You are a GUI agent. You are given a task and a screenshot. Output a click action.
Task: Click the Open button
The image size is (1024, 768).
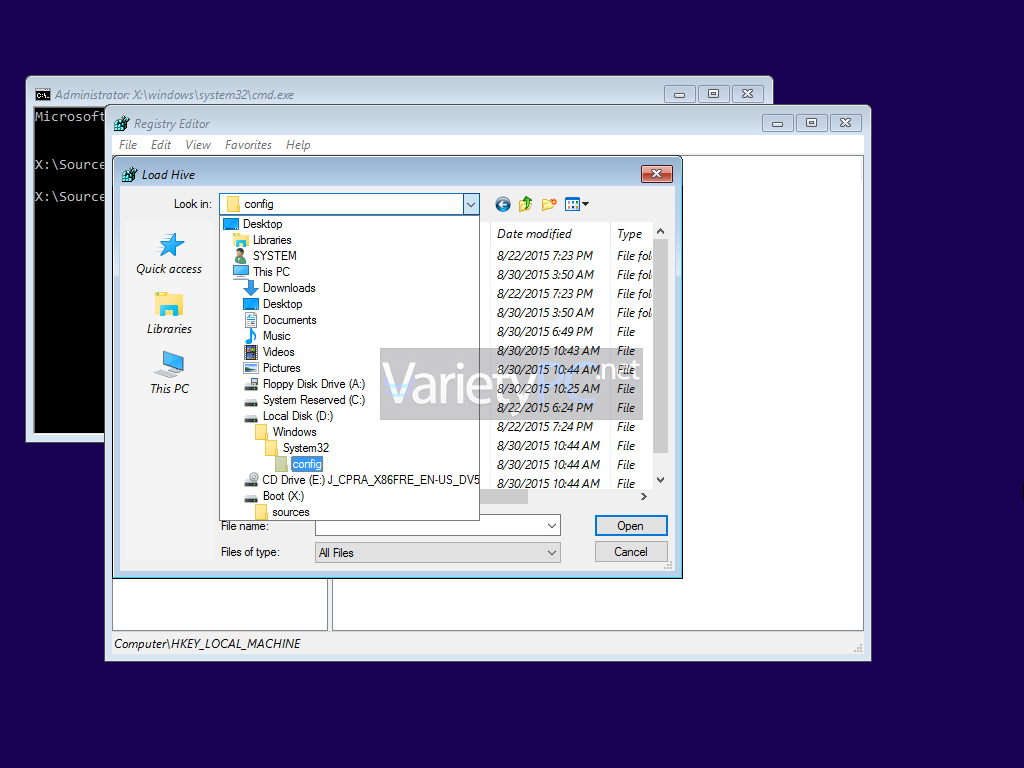pos(631,526)
